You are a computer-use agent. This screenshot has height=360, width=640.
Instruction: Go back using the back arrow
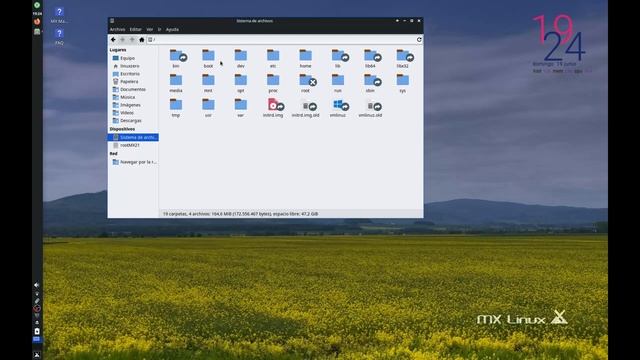(113, 40)
